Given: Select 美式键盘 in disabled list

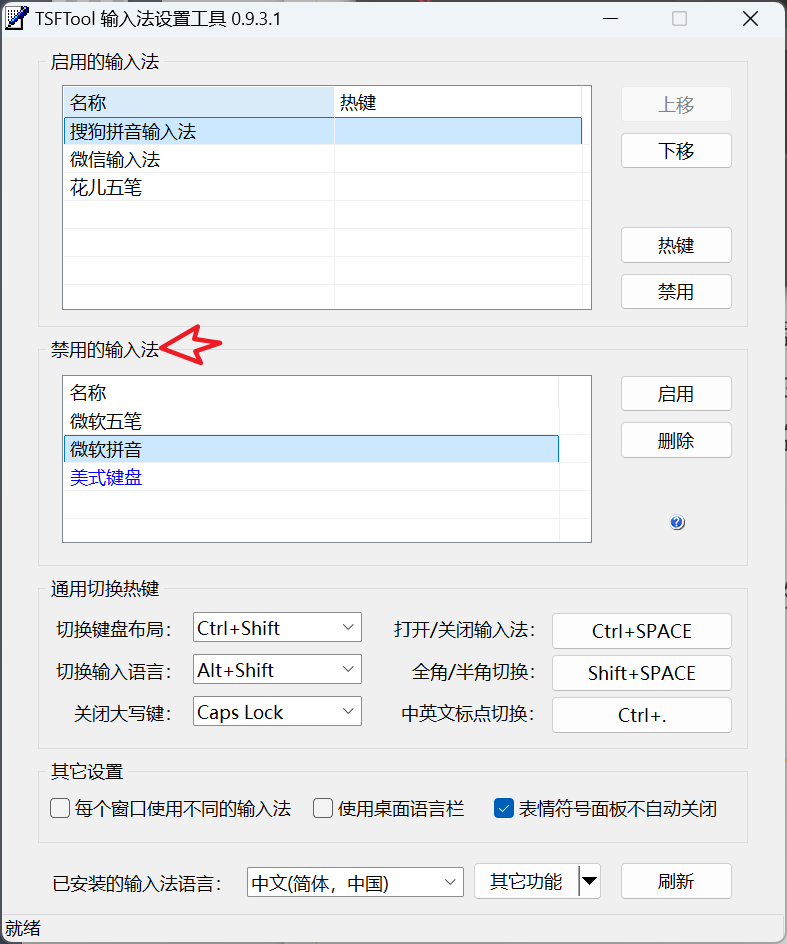Looking at the screenshot, I should [x=311, y=477].
